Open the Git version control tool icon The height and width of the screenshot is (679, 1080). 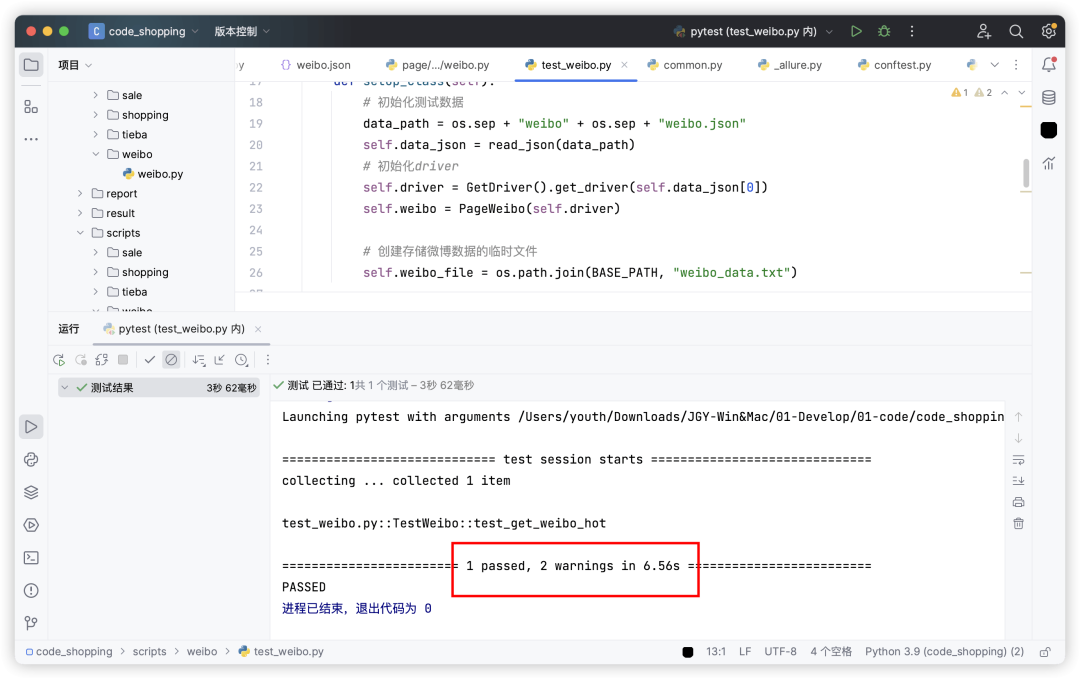(x=31, y=623)
